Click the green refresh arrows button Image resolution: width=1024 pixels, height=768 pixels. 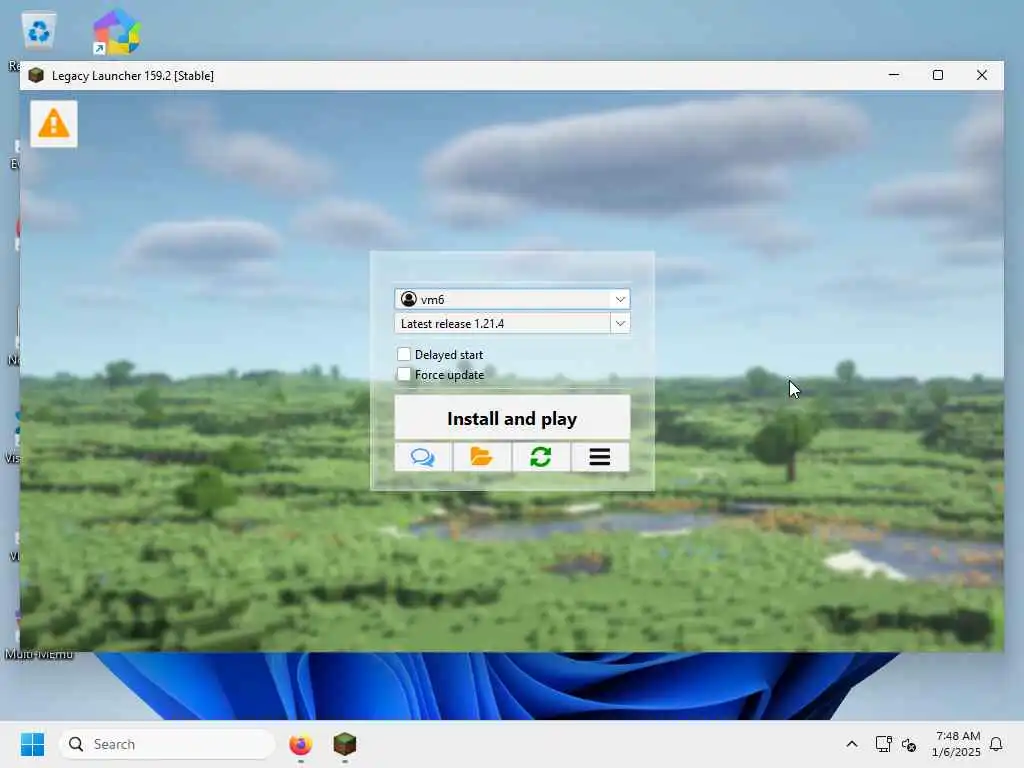click(541, 456)
